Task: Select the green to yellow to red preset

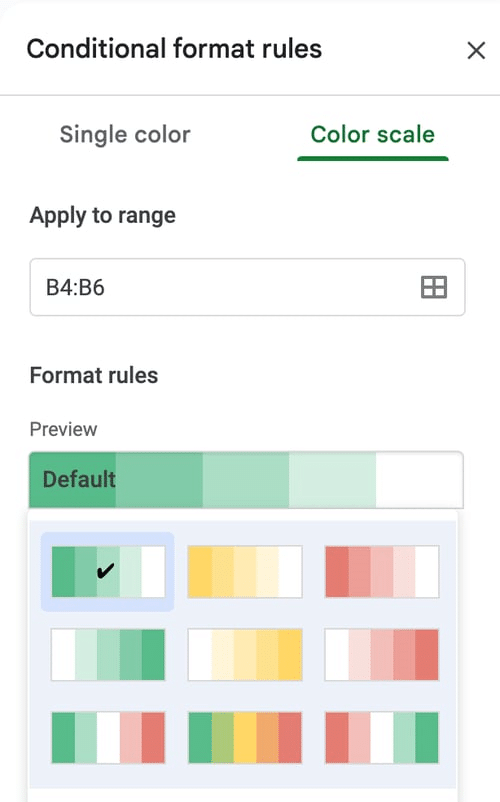Action: (x=245, y=738)
